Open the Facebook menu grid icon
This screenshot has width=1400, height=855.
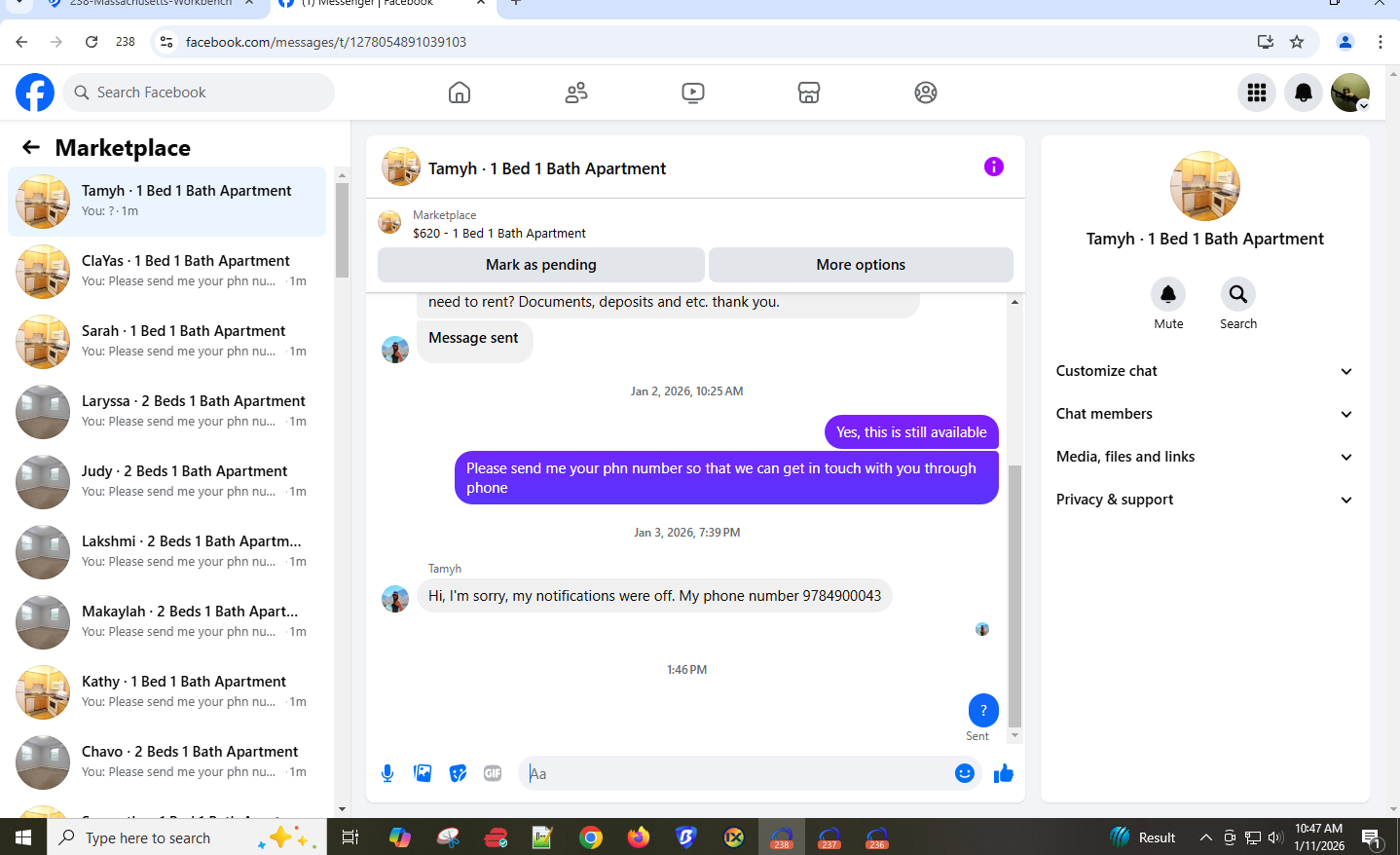click(1257, 93)
